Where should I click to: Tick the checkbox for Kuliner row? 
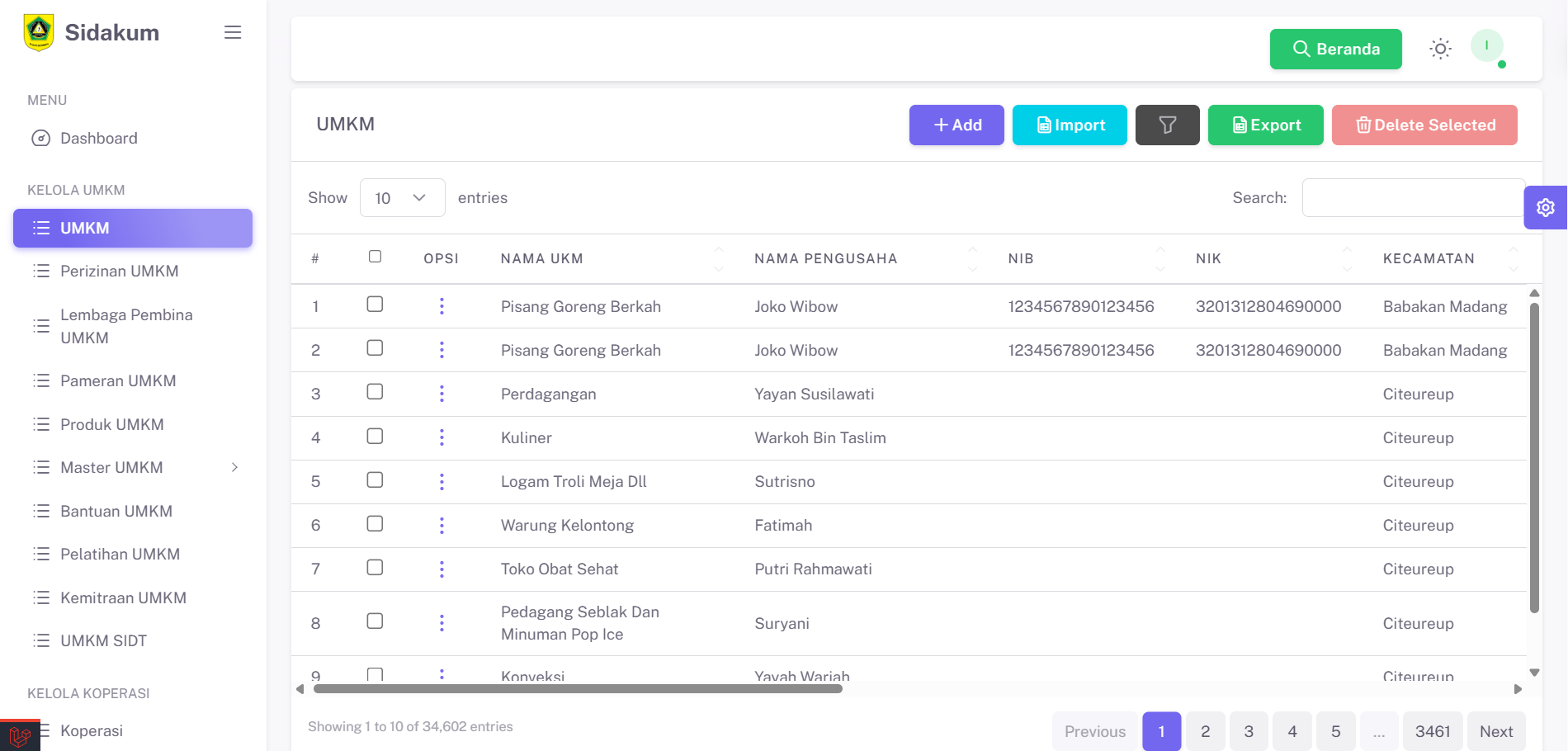pos(375,436)
